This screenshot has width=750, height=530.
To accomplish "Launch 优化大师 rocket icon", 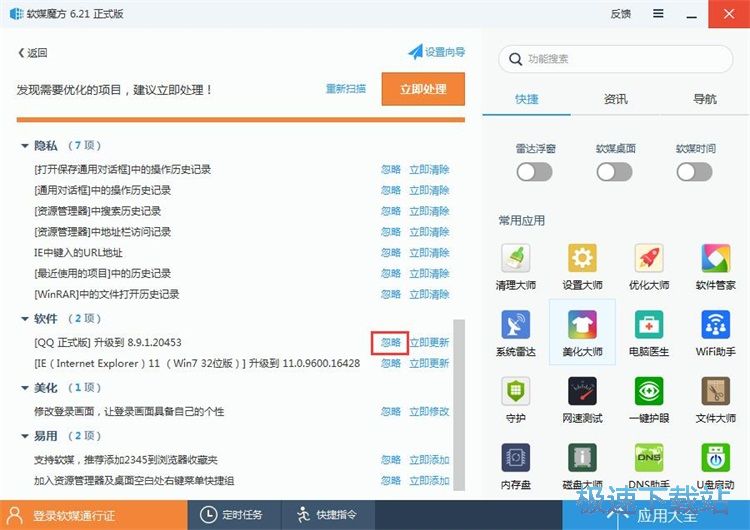I will coord(649,258).
